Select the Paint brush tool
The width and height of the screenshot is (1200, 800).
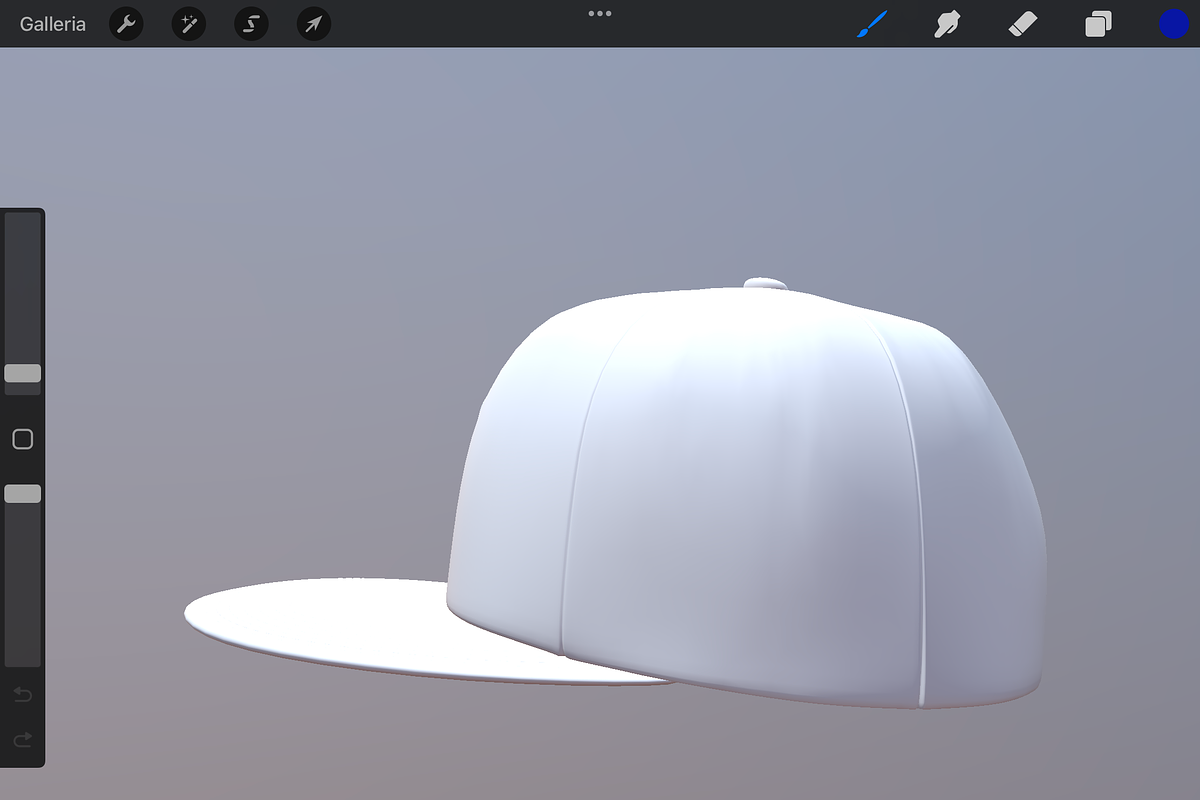click(872, 24)
